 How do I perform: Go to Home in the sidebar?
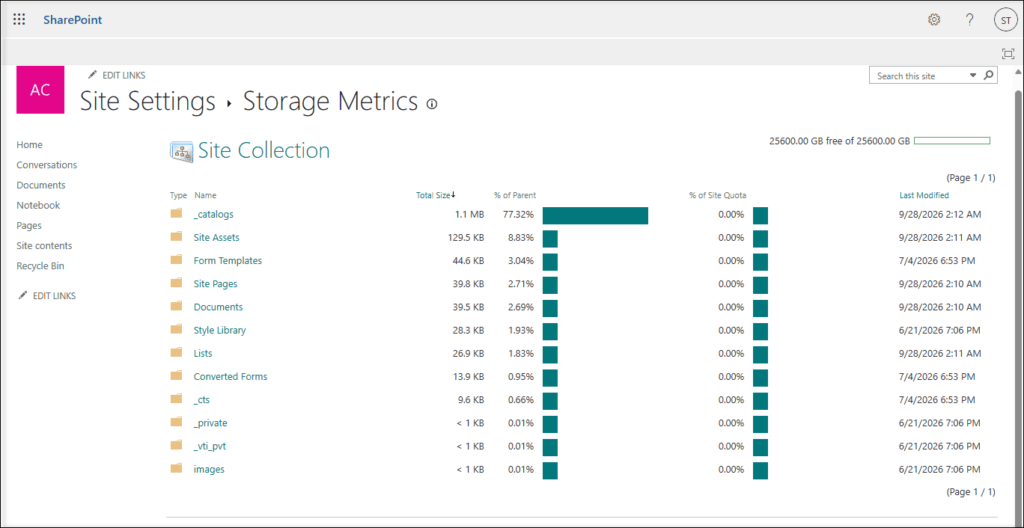click(x=29, y=144)
